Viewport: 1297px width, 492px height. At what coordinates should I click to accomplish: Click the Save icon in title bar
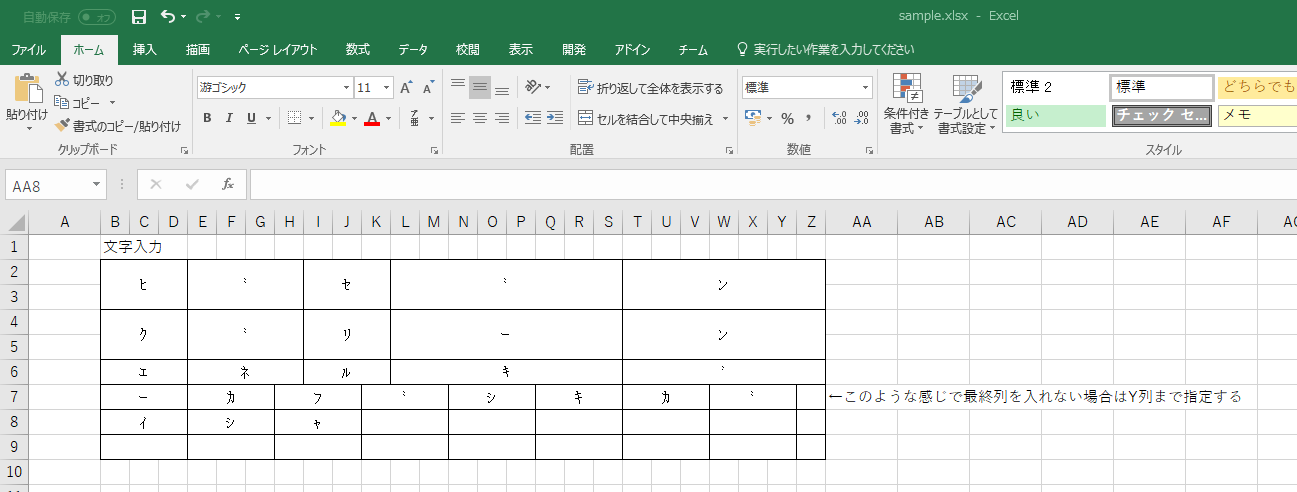(139, 17)
